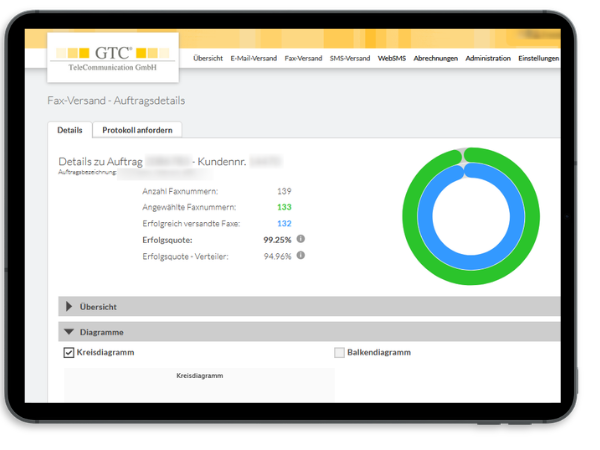Open the Übersicht menu in navigation bar
This screenshot has width=600, height=450.
[208, 59]
